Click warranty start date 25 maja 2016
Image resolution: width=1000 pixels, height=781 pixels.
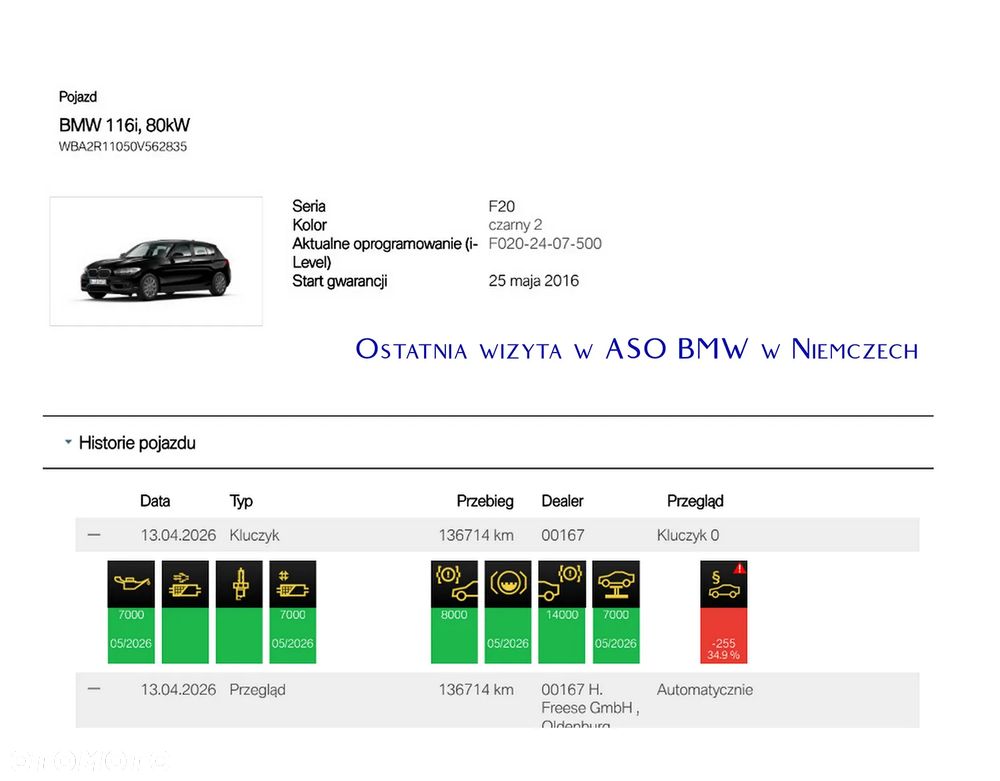coord(534,281)
